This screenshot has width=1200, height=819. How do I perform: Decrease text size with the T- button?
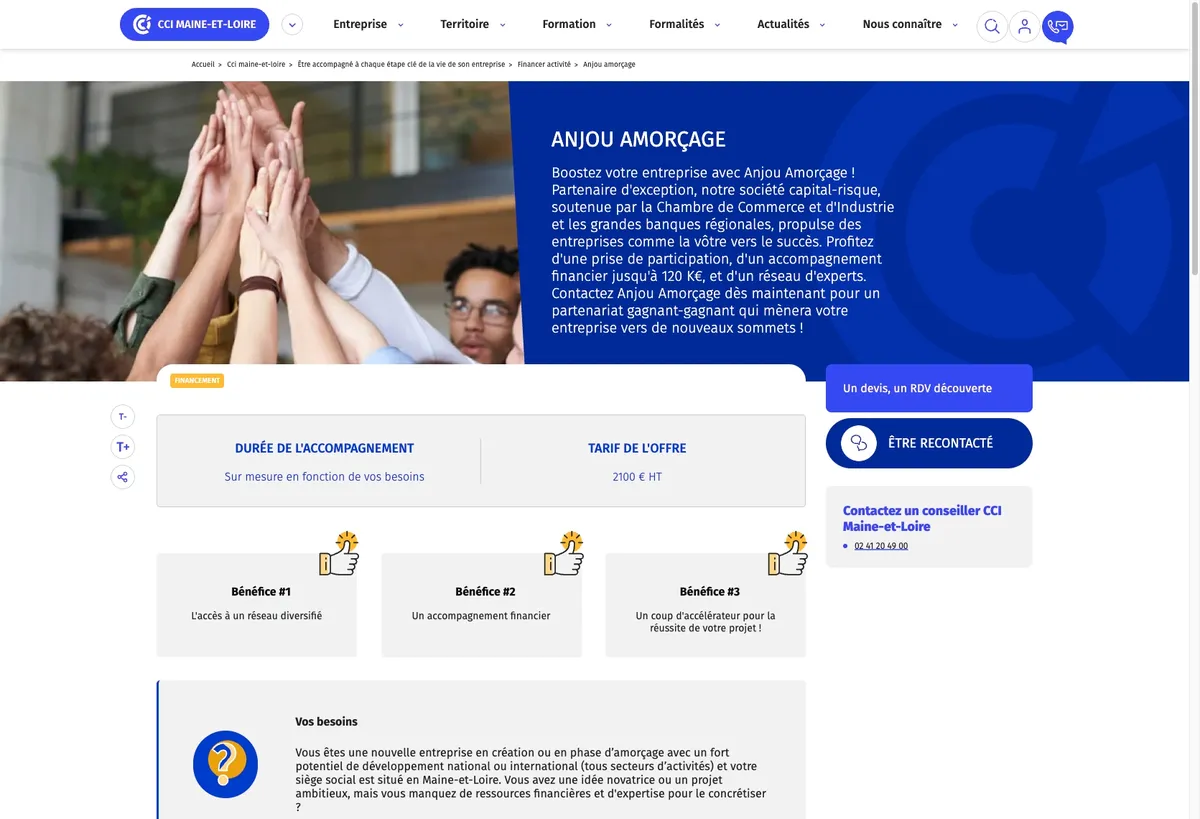[x=122, y=417]
